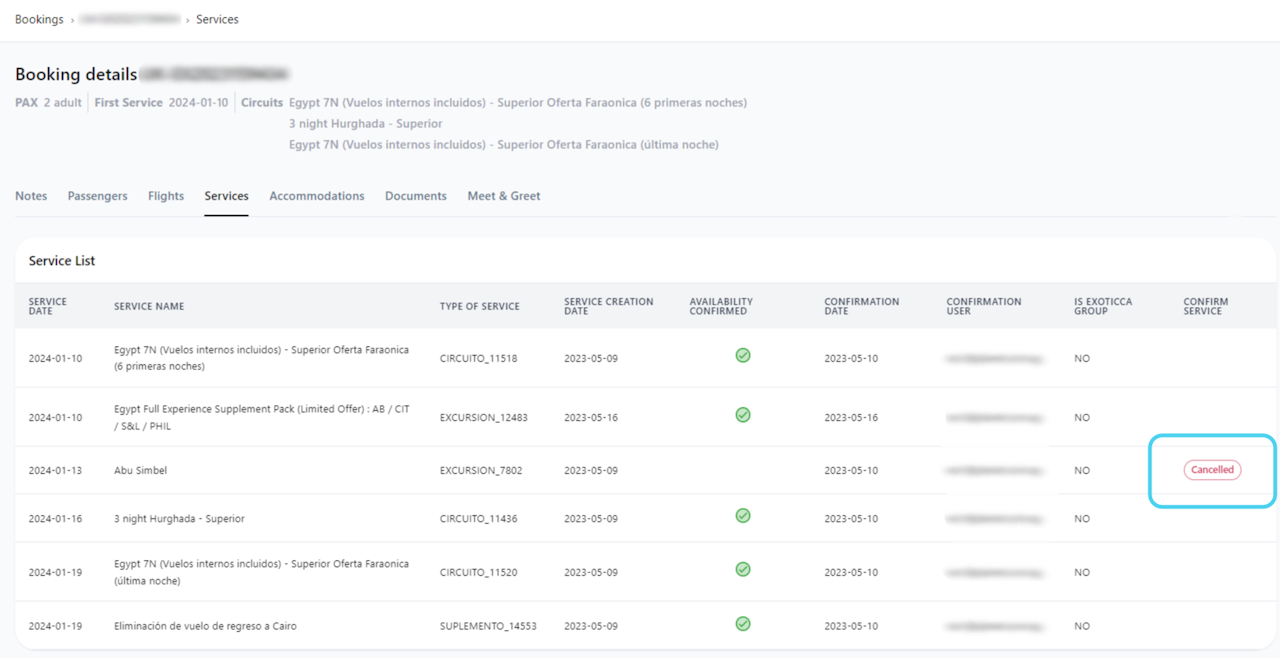Click green check icon in CIRCUITO_11520 row
This screenshot has height=658, width=1280.
tap(743, 569)
